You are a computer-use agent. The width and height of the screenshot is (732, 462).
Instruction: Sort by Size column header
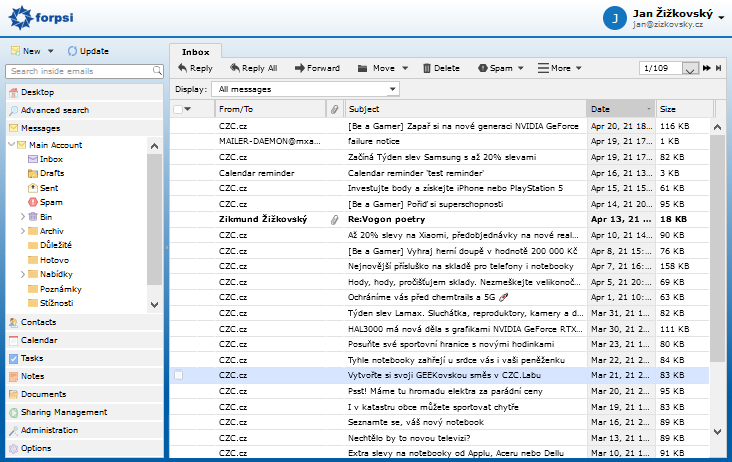pos(684,109)
